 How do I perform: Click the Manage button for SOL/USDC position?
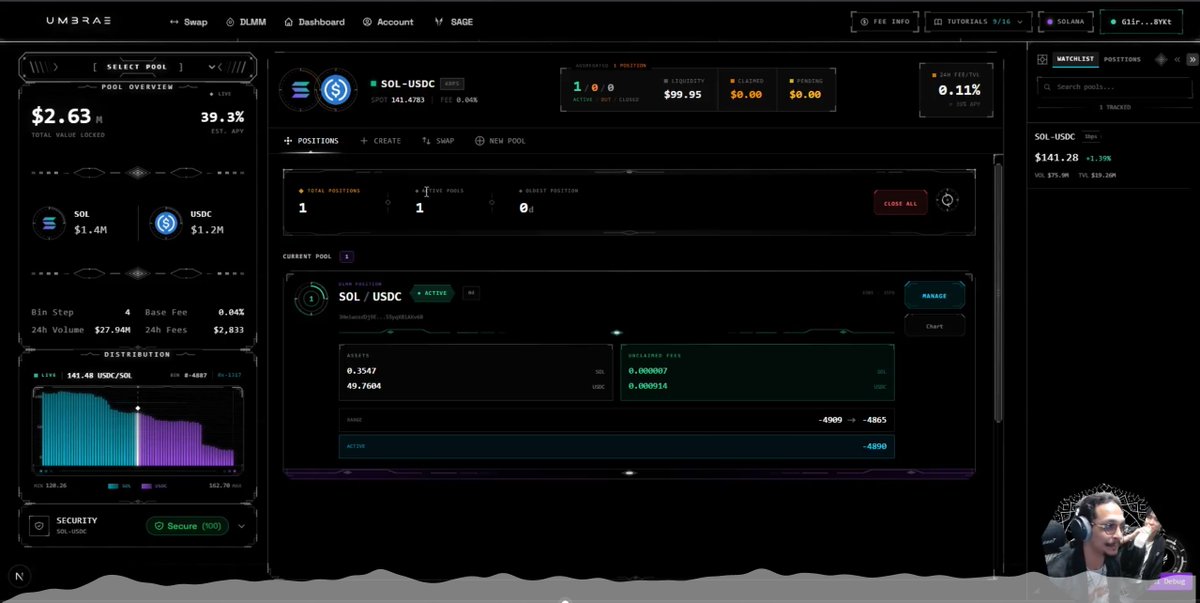tap(934, 296)
